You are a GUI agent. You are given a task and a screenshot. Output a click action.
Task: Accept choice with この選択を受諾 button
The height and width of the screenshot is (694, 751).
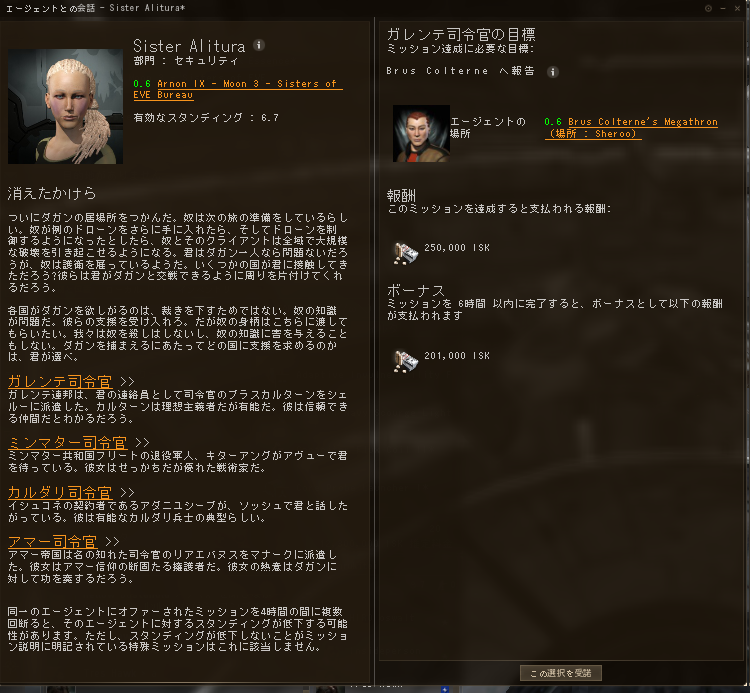(560, 673)
